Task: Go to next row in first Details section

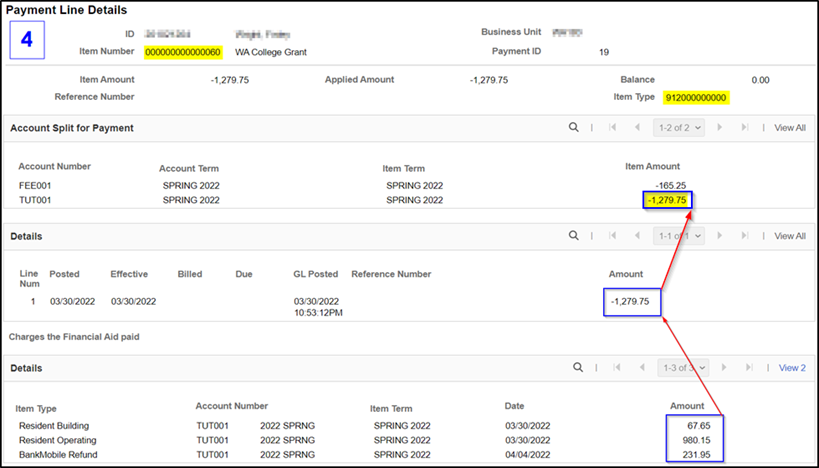Action: 722,236
